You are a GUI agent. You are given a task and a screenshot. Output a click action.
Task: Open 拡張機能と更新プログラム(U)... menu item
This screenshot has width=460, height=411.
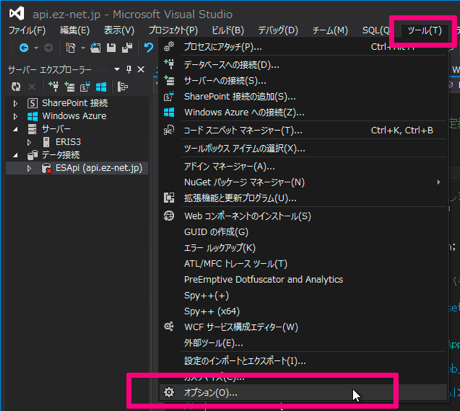303,198
